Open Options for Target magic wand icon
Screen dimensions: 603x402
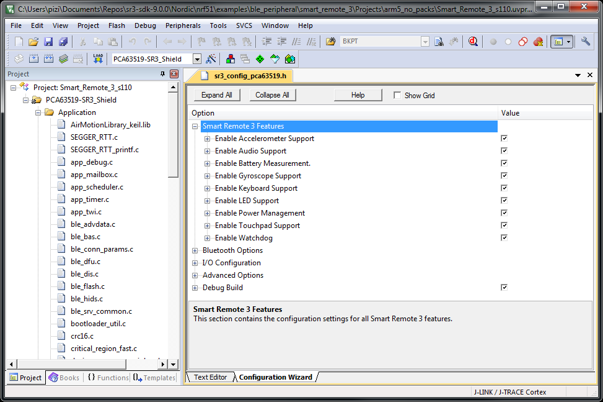tap(211, 59)
